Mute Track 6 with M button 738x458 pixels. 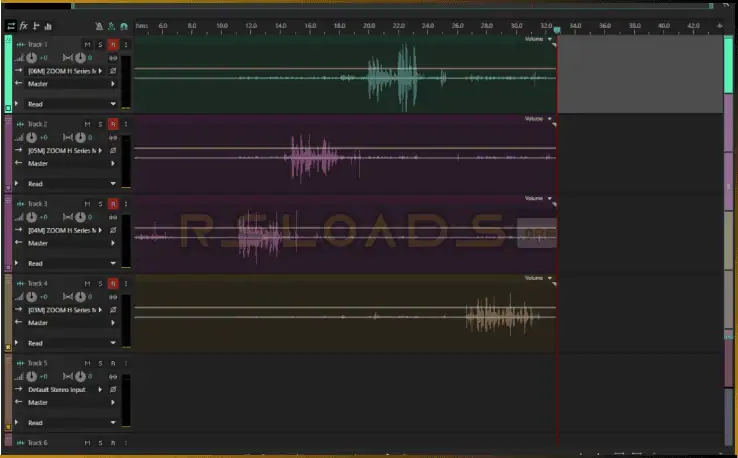point(87,443)
